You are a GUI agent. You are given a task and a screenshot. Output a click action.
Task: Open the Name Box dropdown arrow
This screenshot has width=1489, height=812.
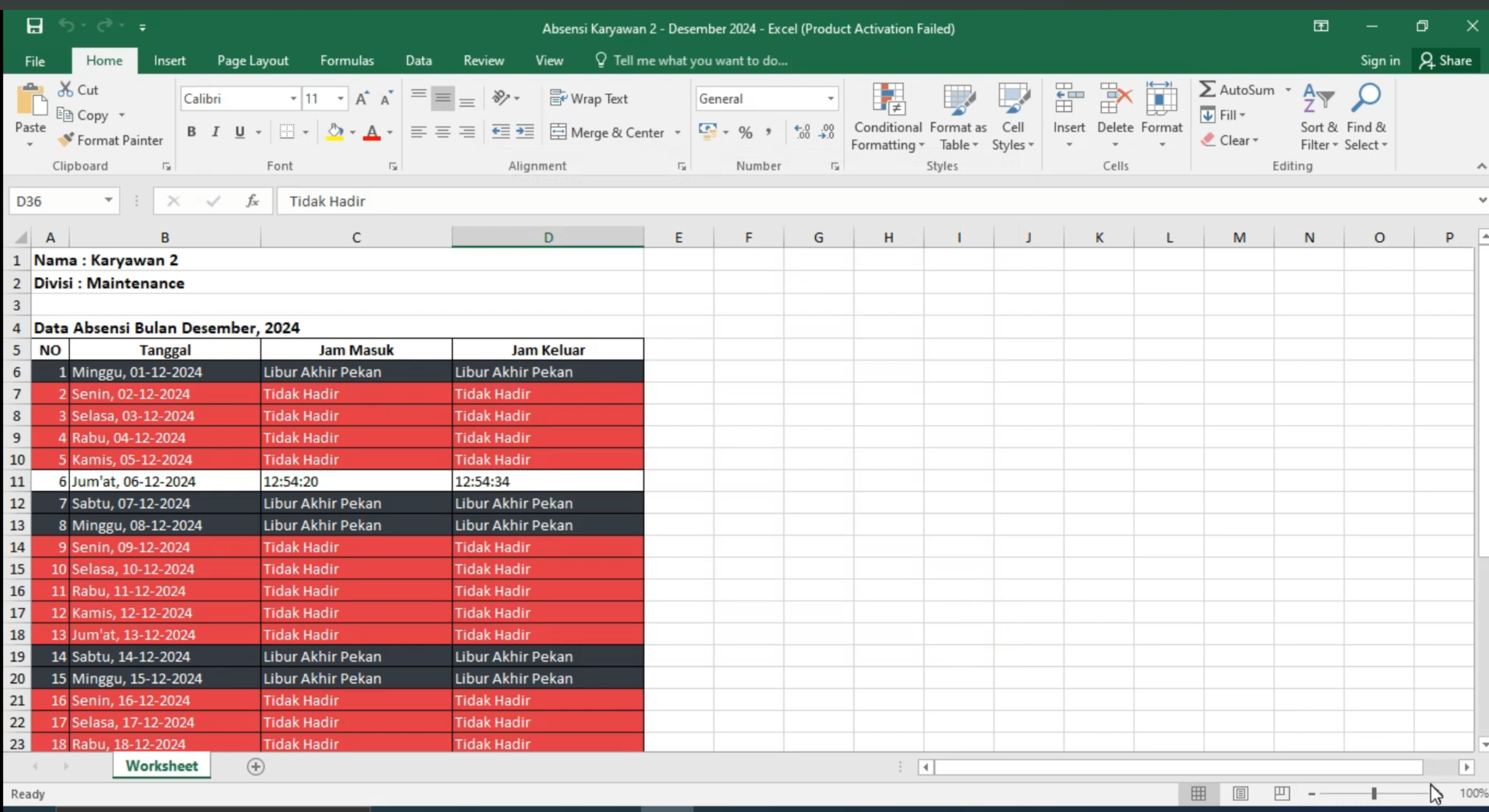pyautogui.click(x=108, y=201)
